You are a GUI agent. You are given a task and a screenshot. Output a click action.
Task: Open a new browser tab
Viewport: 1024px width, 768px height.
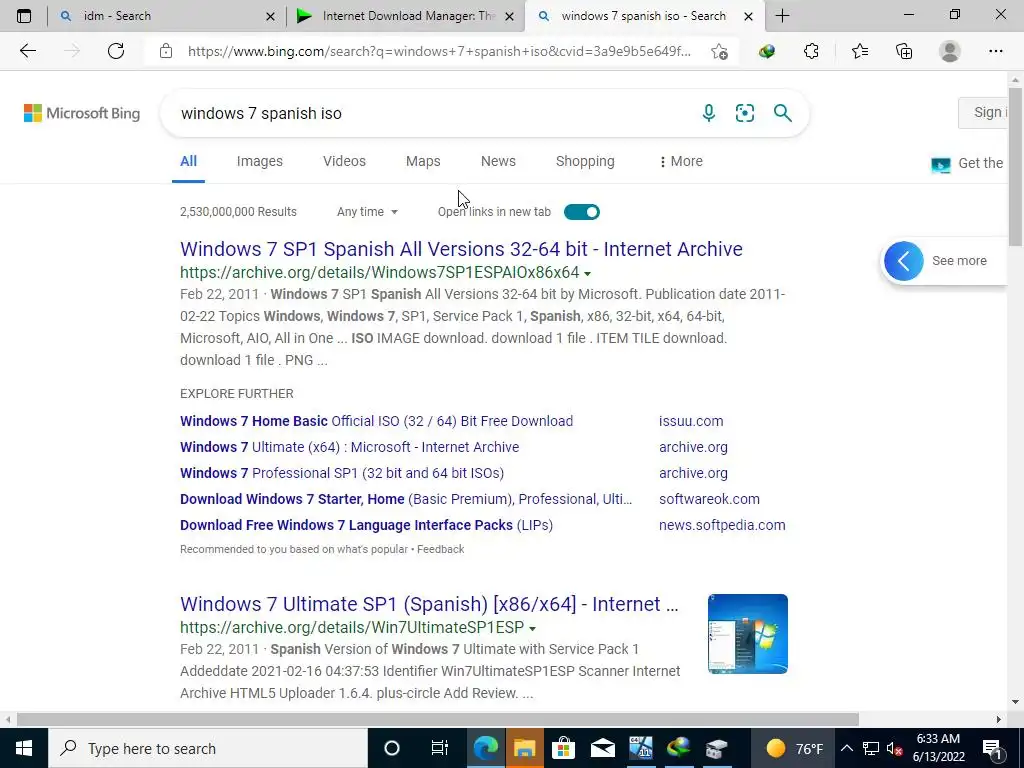(782, 16)
